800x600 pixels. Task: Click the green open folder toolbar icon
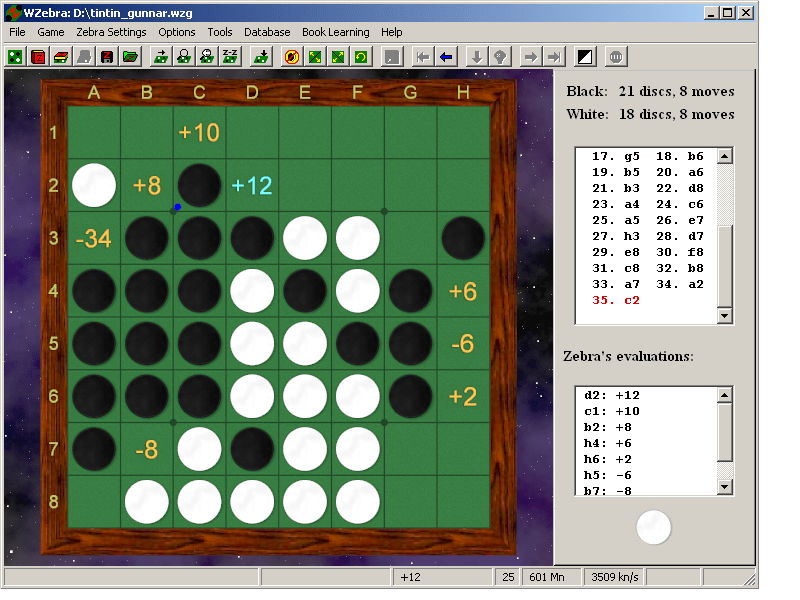pyautogui.click(x=130, y=57)
